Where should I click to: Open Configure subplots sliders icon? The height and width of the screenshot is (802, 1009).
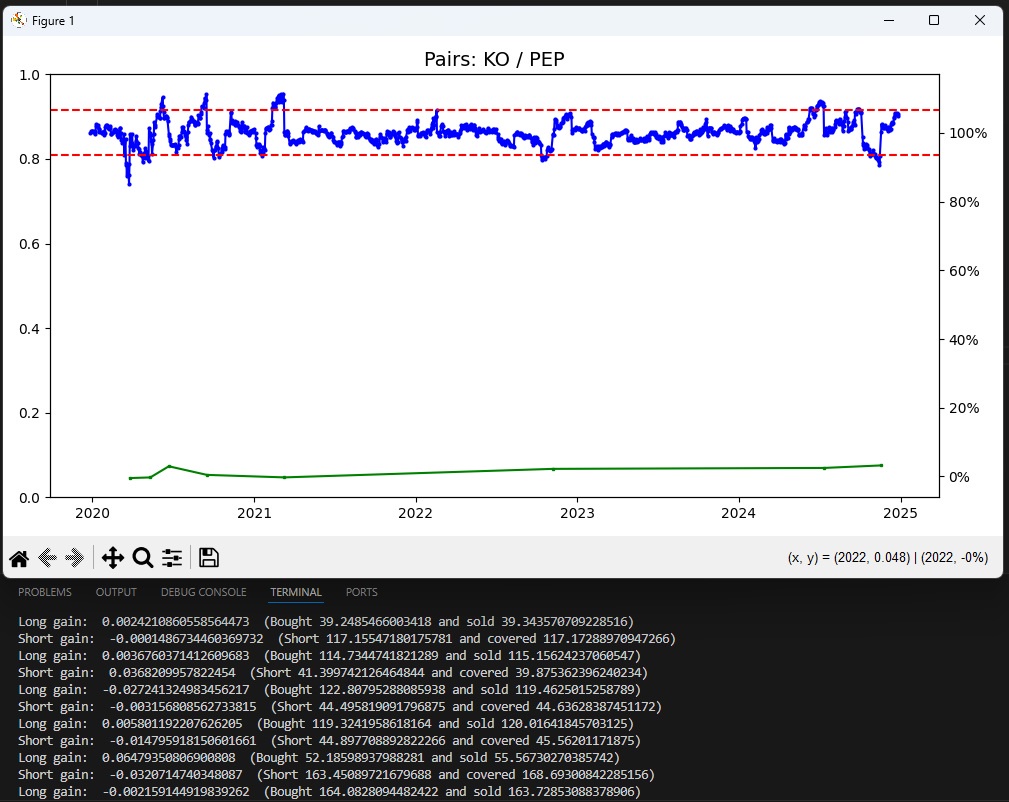(x=172, y=558)
